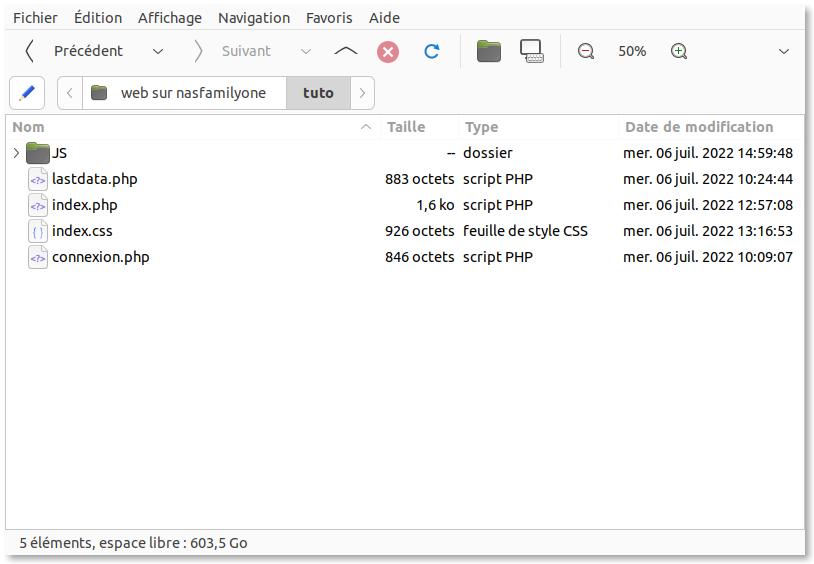The height and width of the screenshot is (564, 814).
Task: Open the Suivant history dropdown arrow
Action: [306, 51]
